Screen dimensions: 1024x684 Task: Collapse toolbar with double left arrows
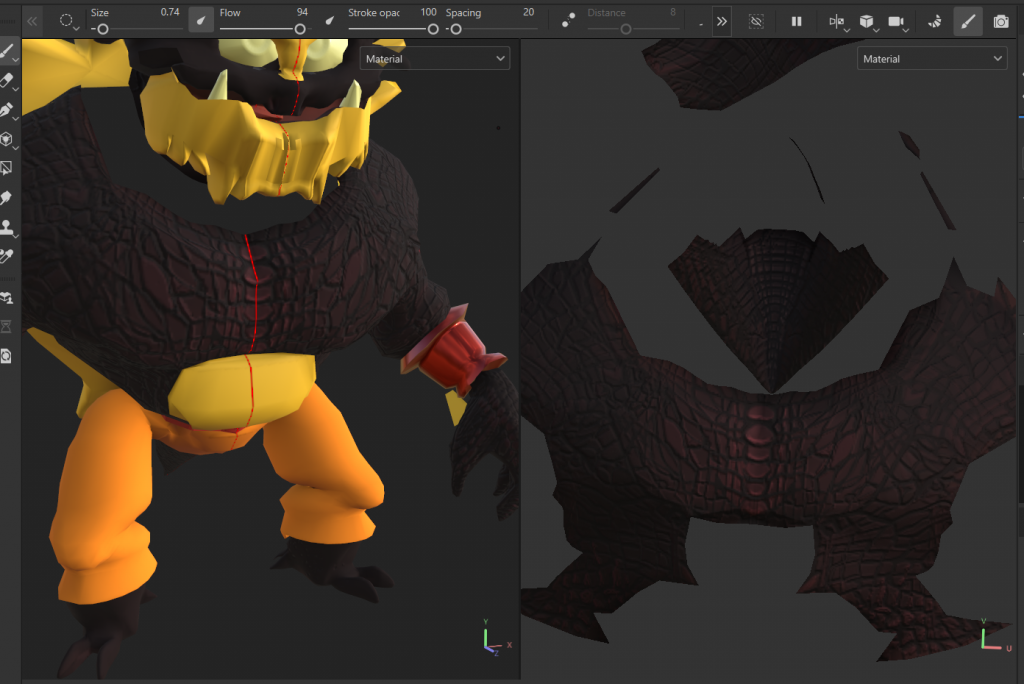pyautogui.click(x=32, y=22)
